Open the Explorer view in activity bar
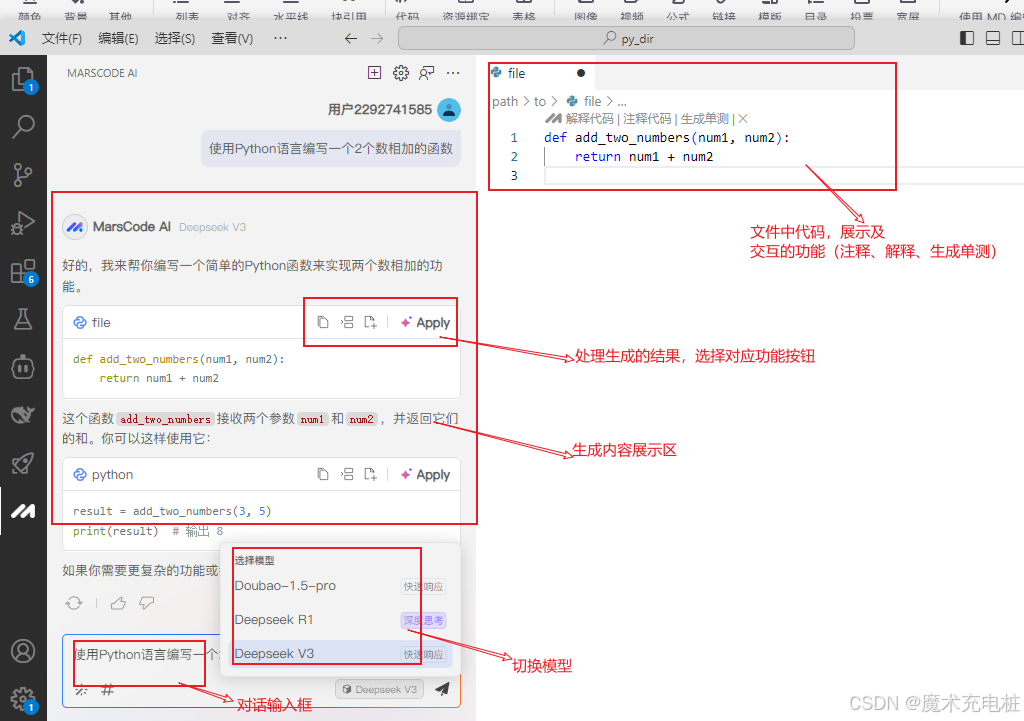This screenshot has height=721, width=1024. point(24,80)
